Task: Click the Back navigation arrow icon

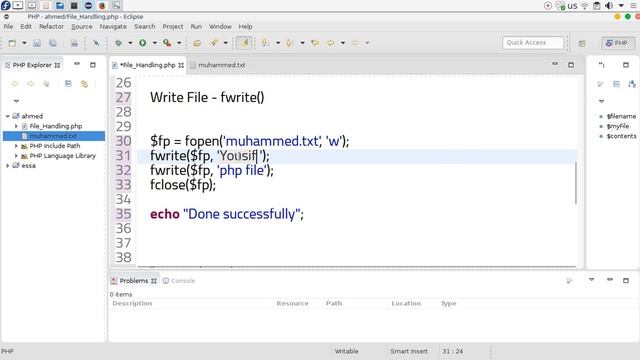Action: (331, 43)
